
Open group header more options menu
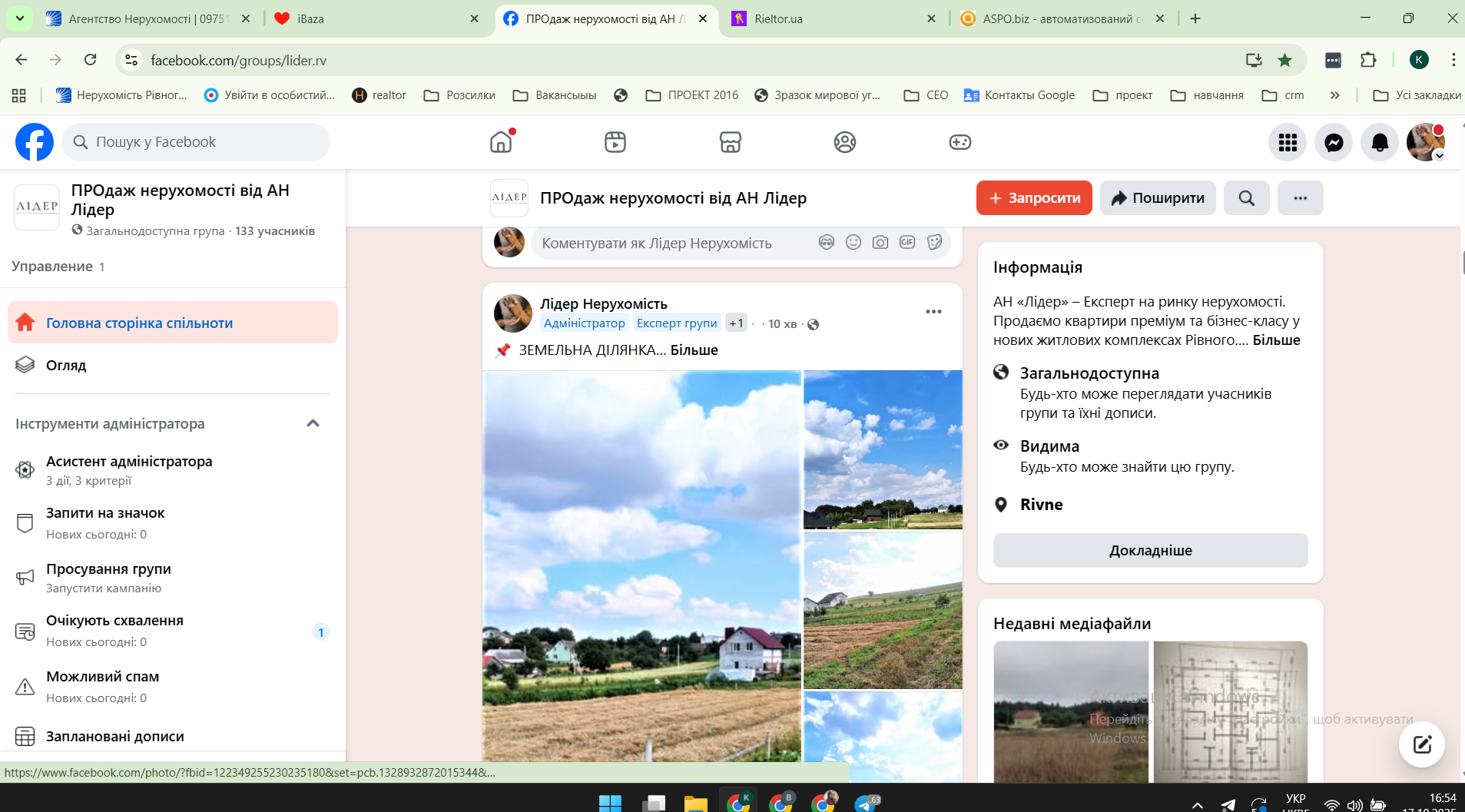1300,198
